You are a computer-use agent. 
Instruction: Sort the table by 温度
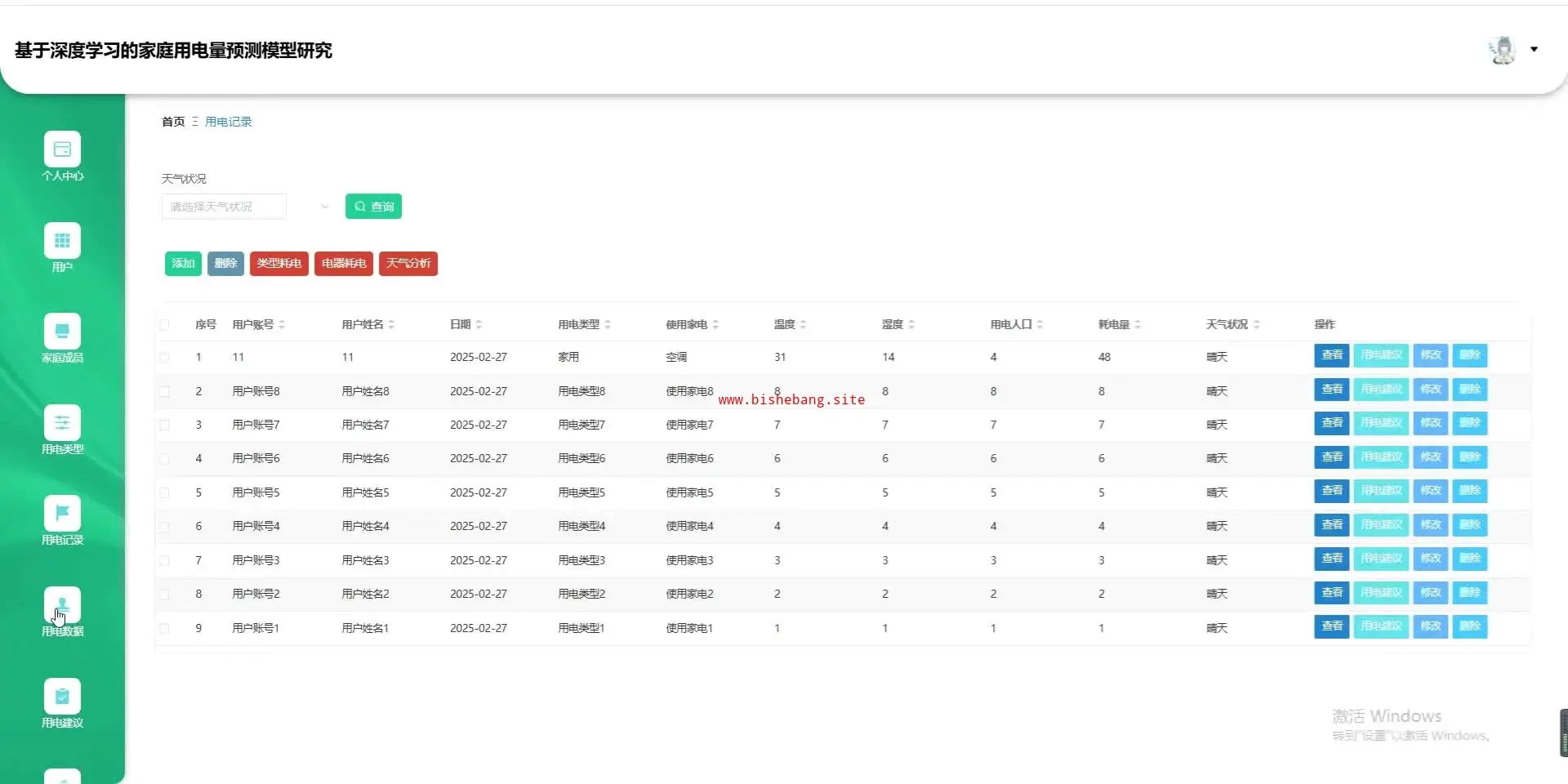[x=803, y=324]
